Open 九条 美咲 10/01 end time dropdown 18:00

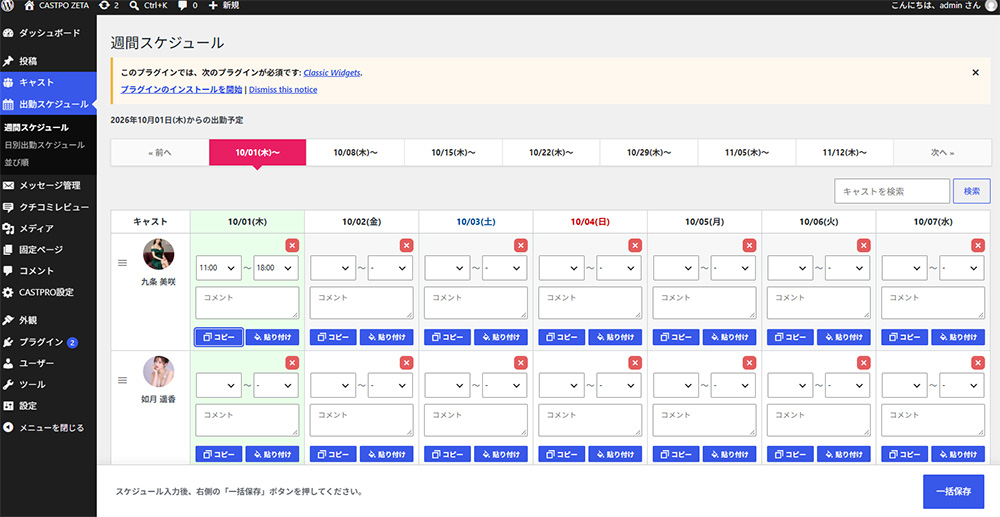(x=276, y=268)
